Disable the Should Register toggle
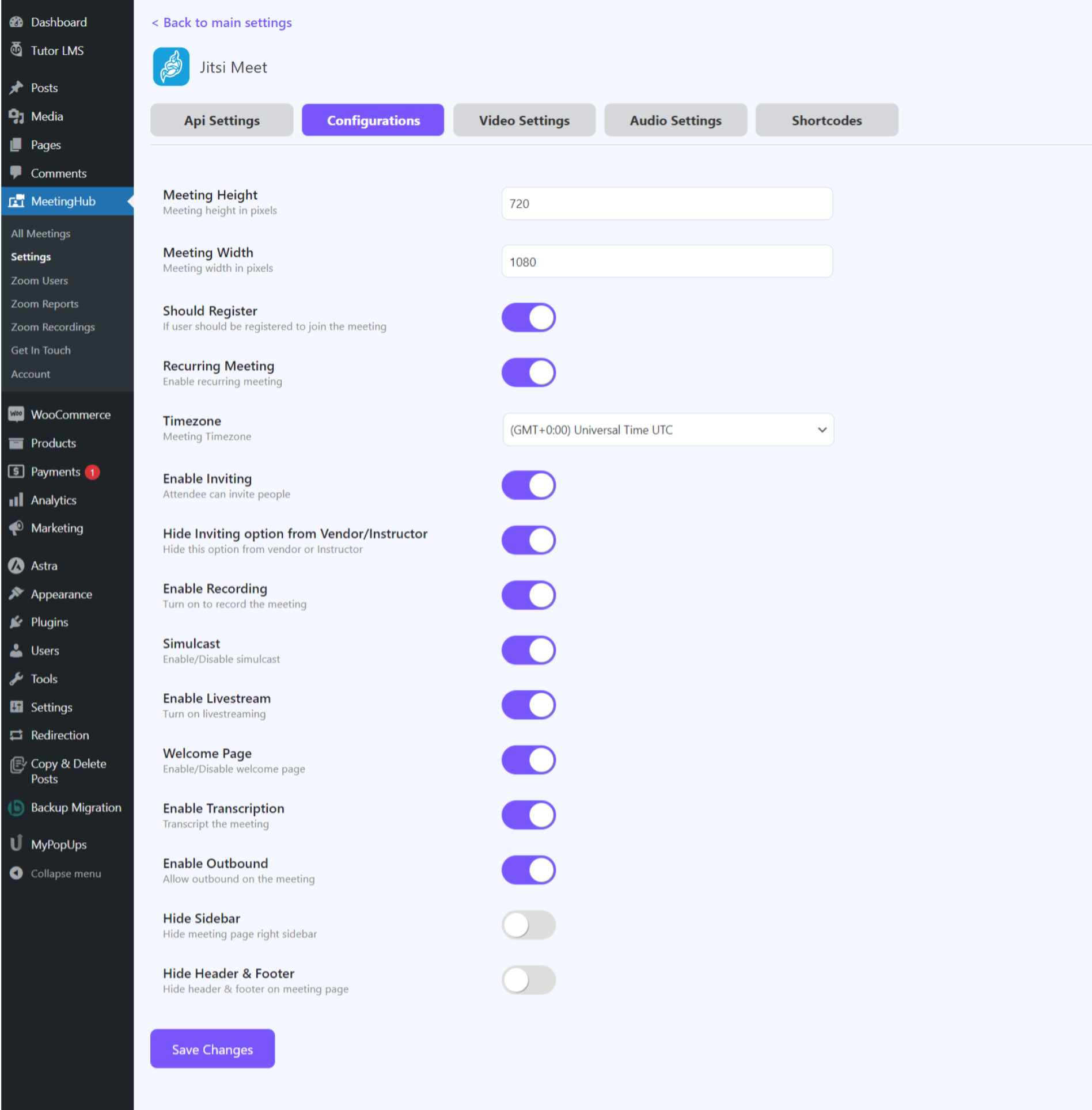The image size is (1092, 1110). pyautogui.click(x=529, y=318)
